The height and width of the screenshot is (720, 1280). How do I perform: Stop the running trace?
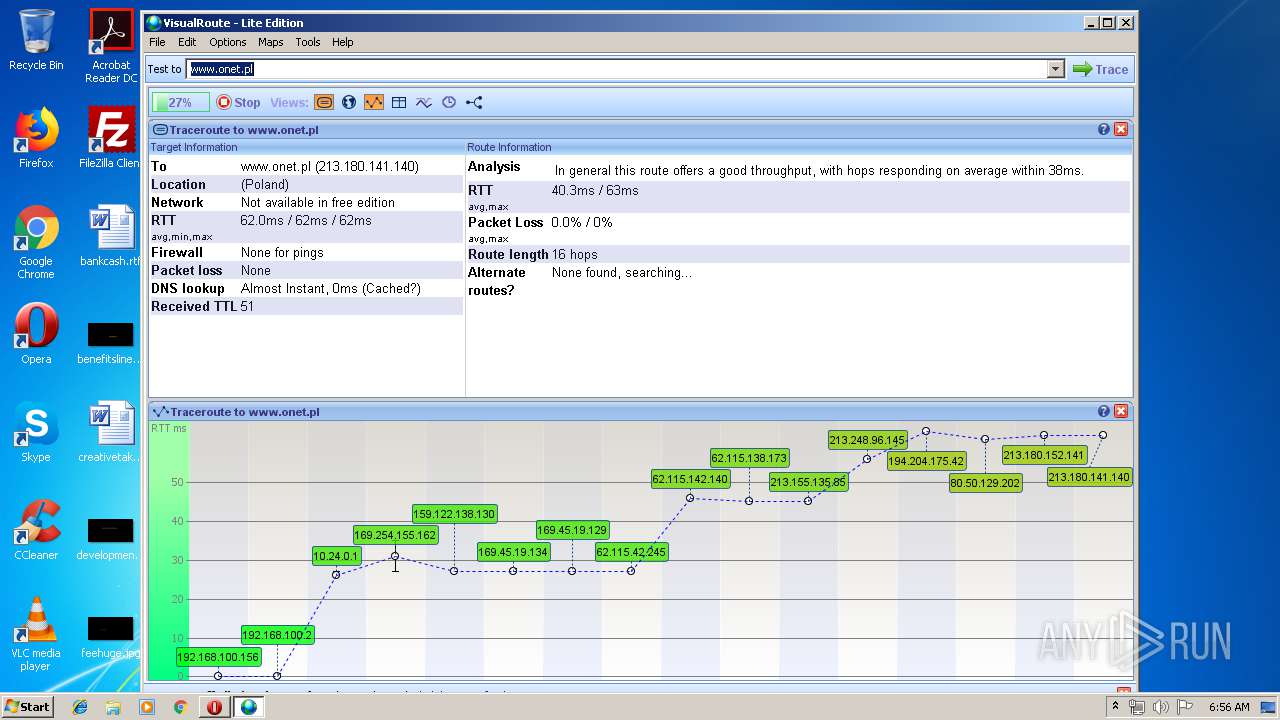(238, 102)
